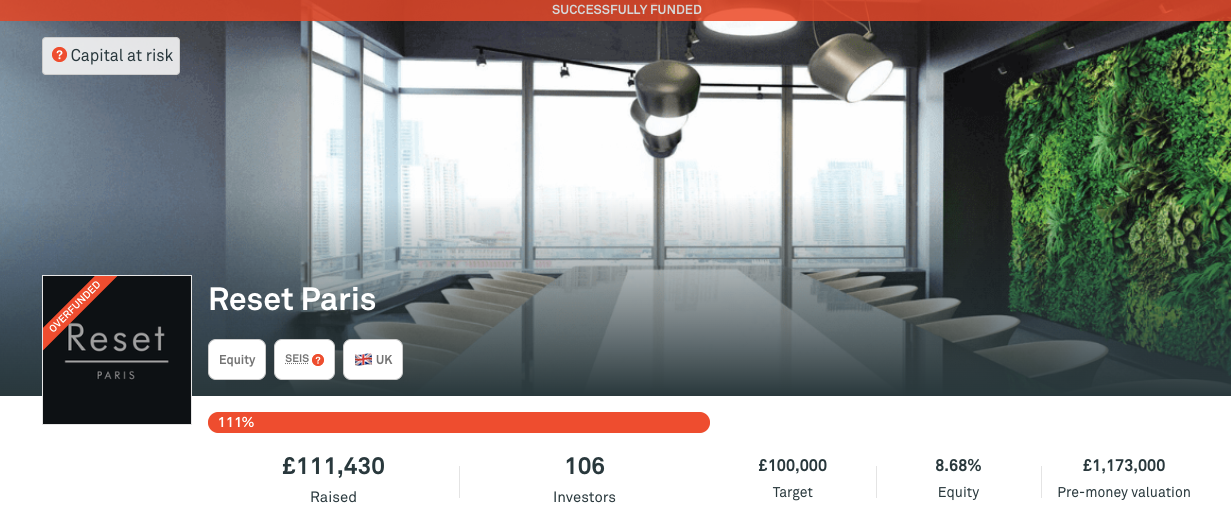Click the 106 investors count
Screen dimensions: 1231x518
click(x=585, y=466)
